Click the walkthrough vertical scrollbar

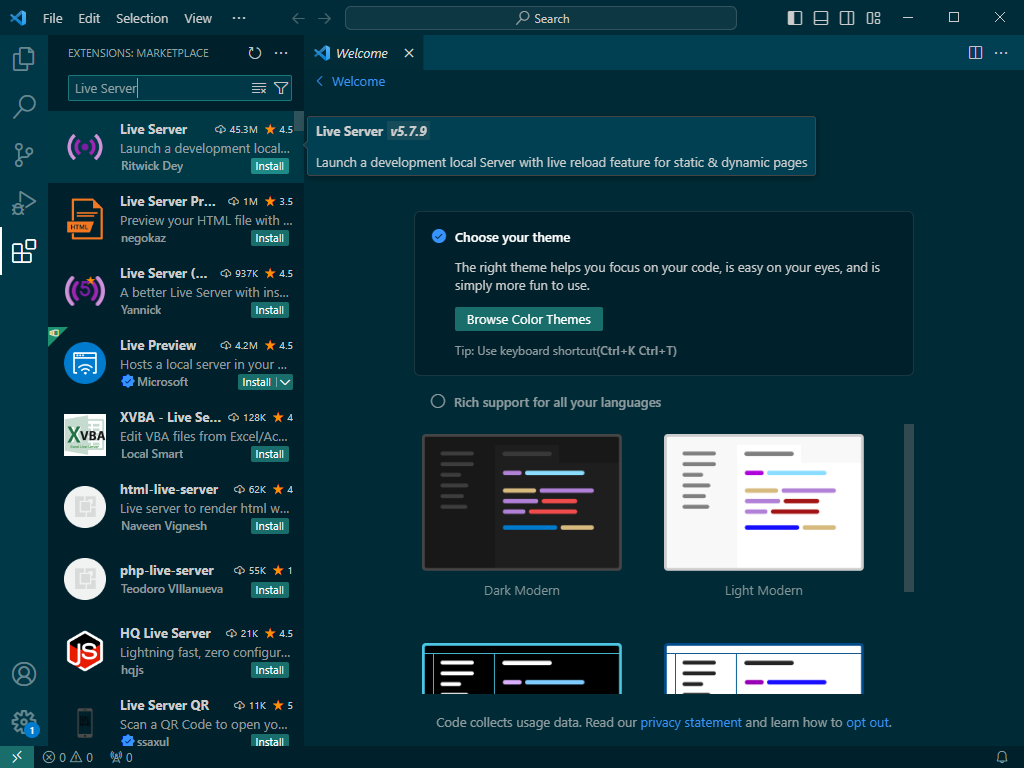(908, 508)
